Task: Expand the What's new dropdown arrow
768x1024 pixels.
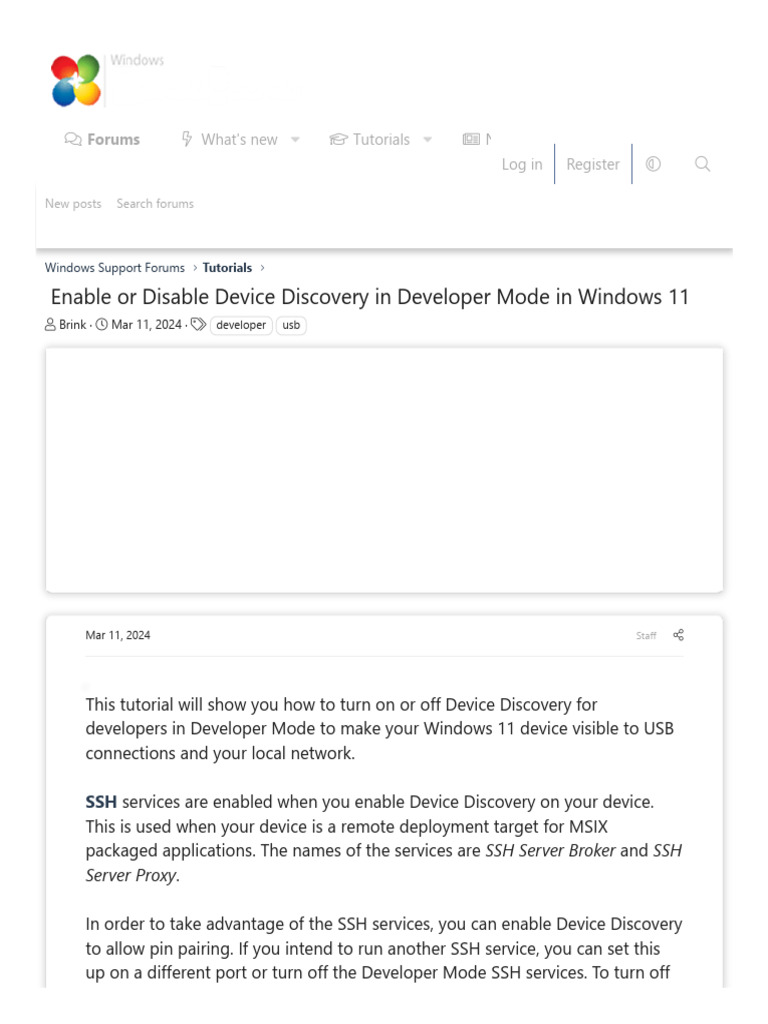Action: pos(295,139)
